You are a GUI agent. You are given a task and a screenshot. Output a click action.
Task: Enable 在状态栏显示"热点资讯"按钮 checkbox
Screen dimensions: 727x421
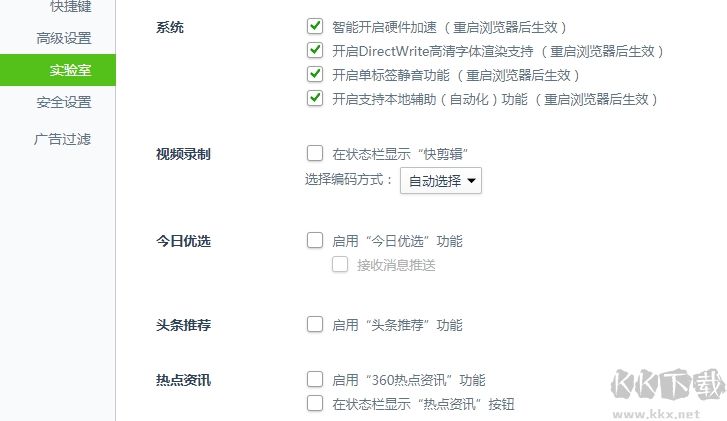[315, 403]
